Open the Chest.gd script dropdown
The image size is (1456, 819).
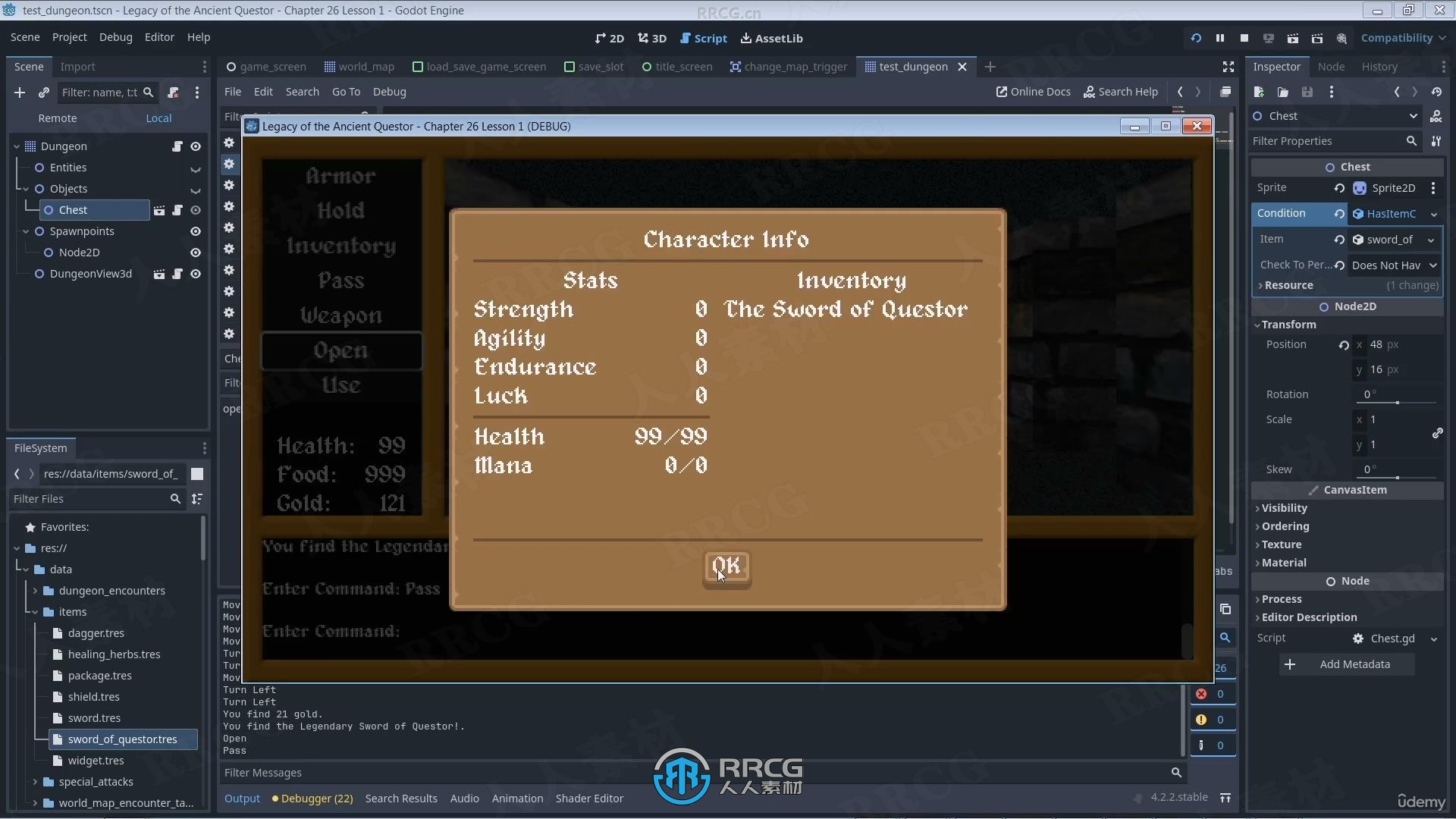1433,639
